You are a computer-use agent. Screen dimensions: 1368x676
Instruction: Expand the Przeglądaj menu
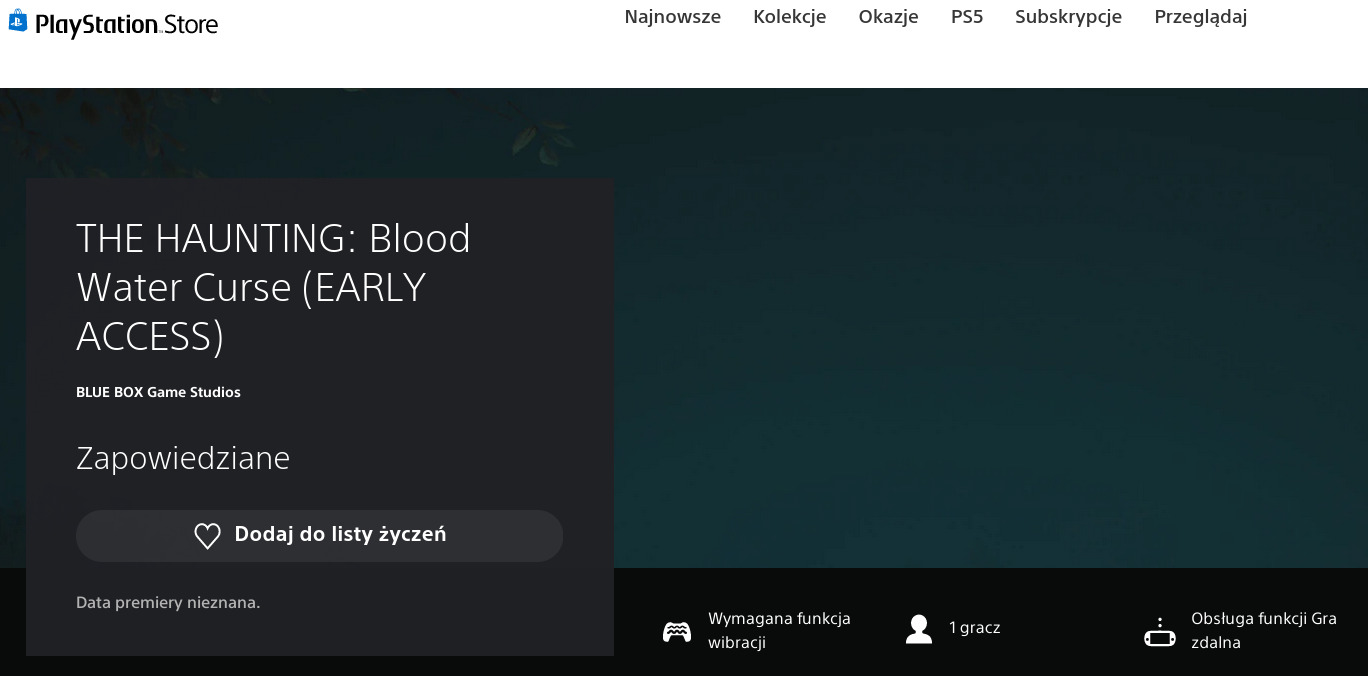(1200, 17)
